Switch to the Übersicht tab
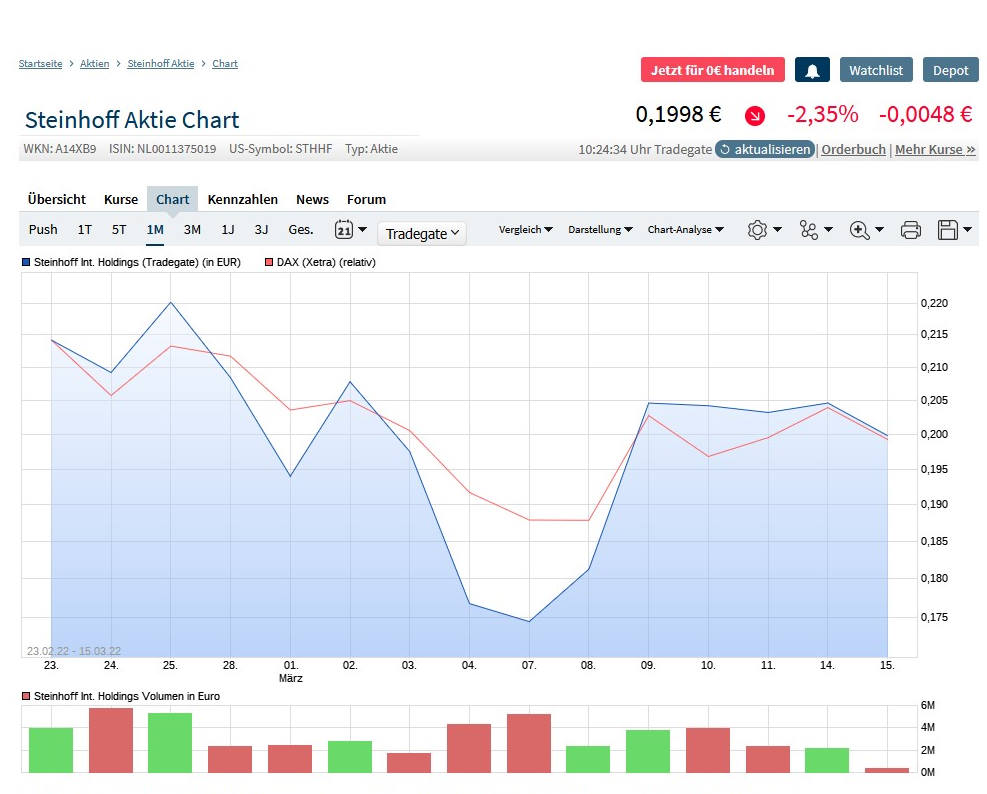The image size is (987, 794). [x=57, y=199]
